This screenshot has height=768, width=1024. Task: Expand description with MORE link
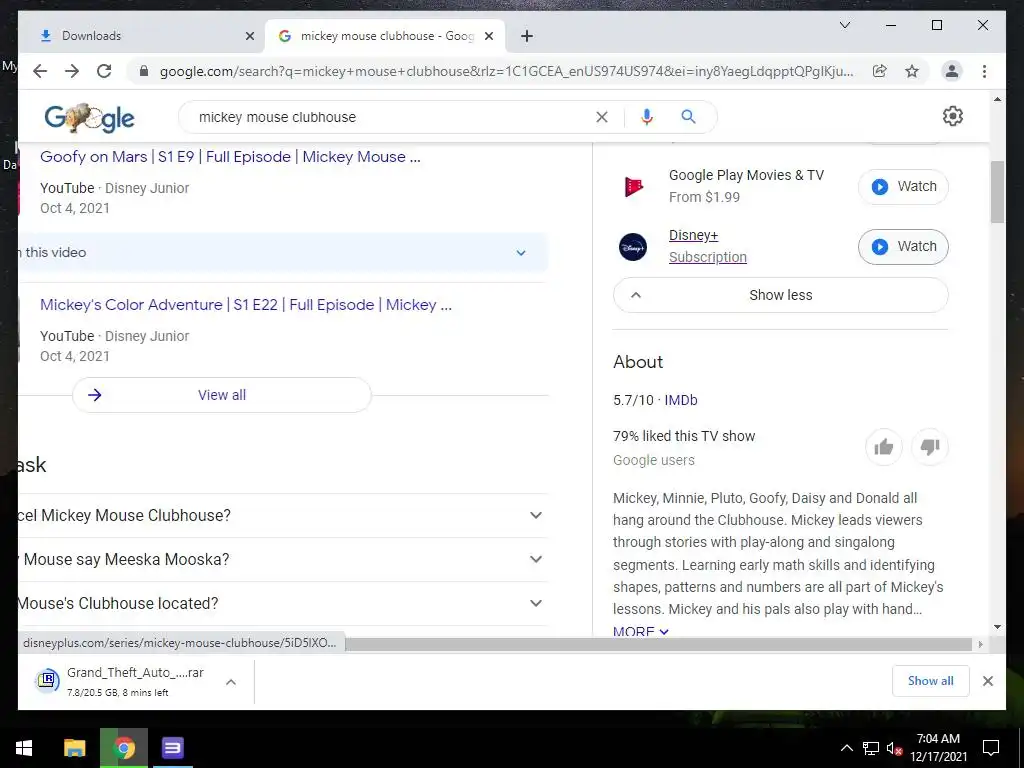point(641,631)
